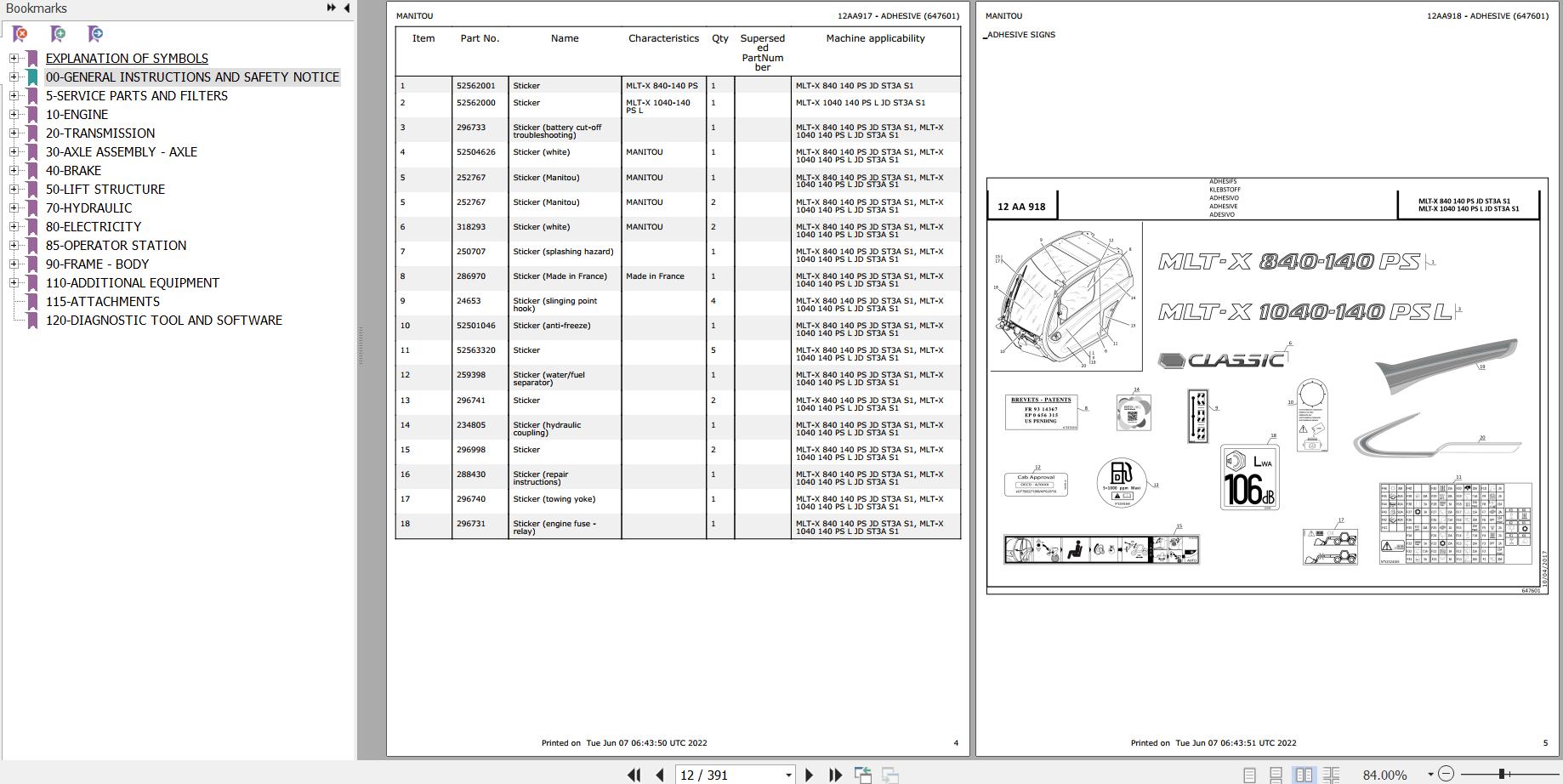Go to the 70-HYDRAULIC bookmark

pyautogui.click(x=89, y=208)
